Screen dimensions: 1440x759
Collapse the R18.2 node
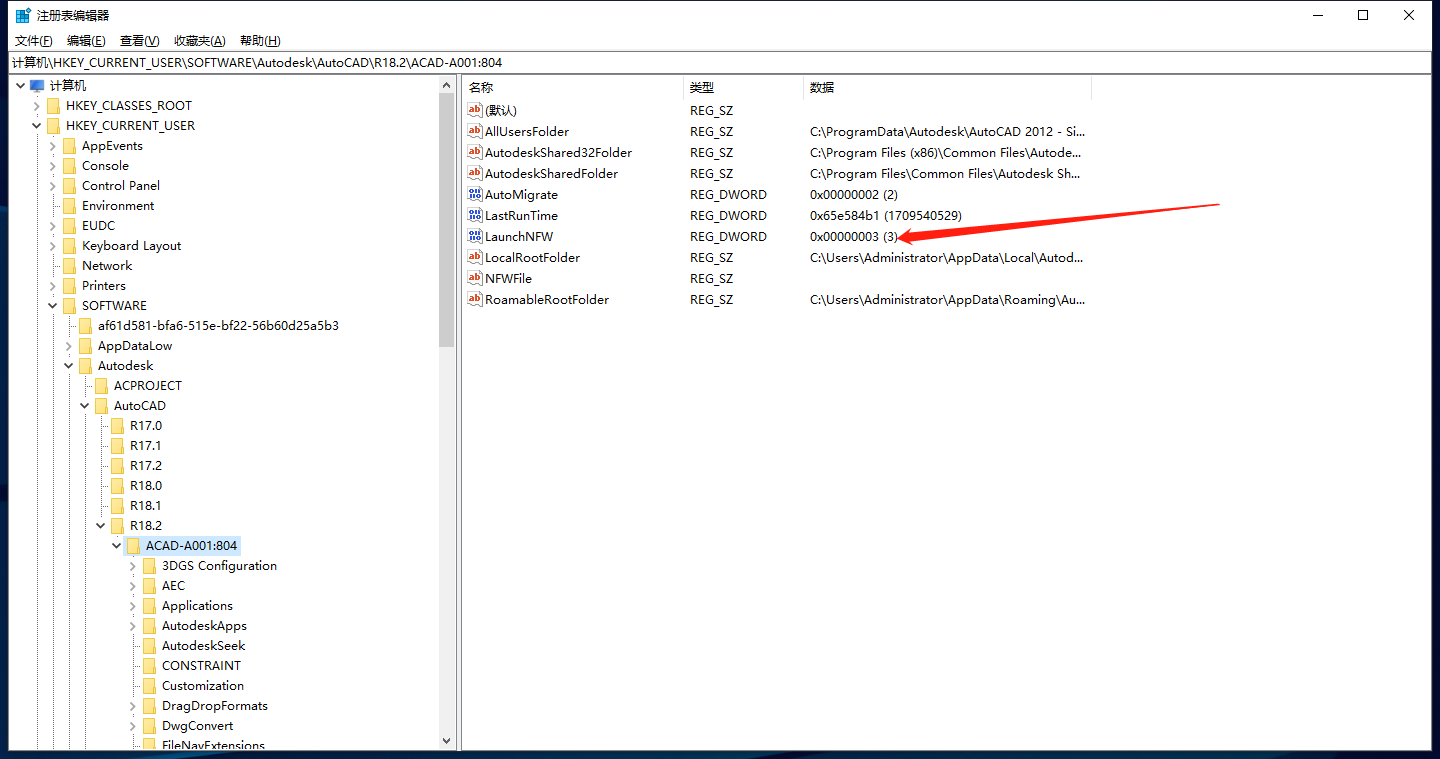(101, 526)
